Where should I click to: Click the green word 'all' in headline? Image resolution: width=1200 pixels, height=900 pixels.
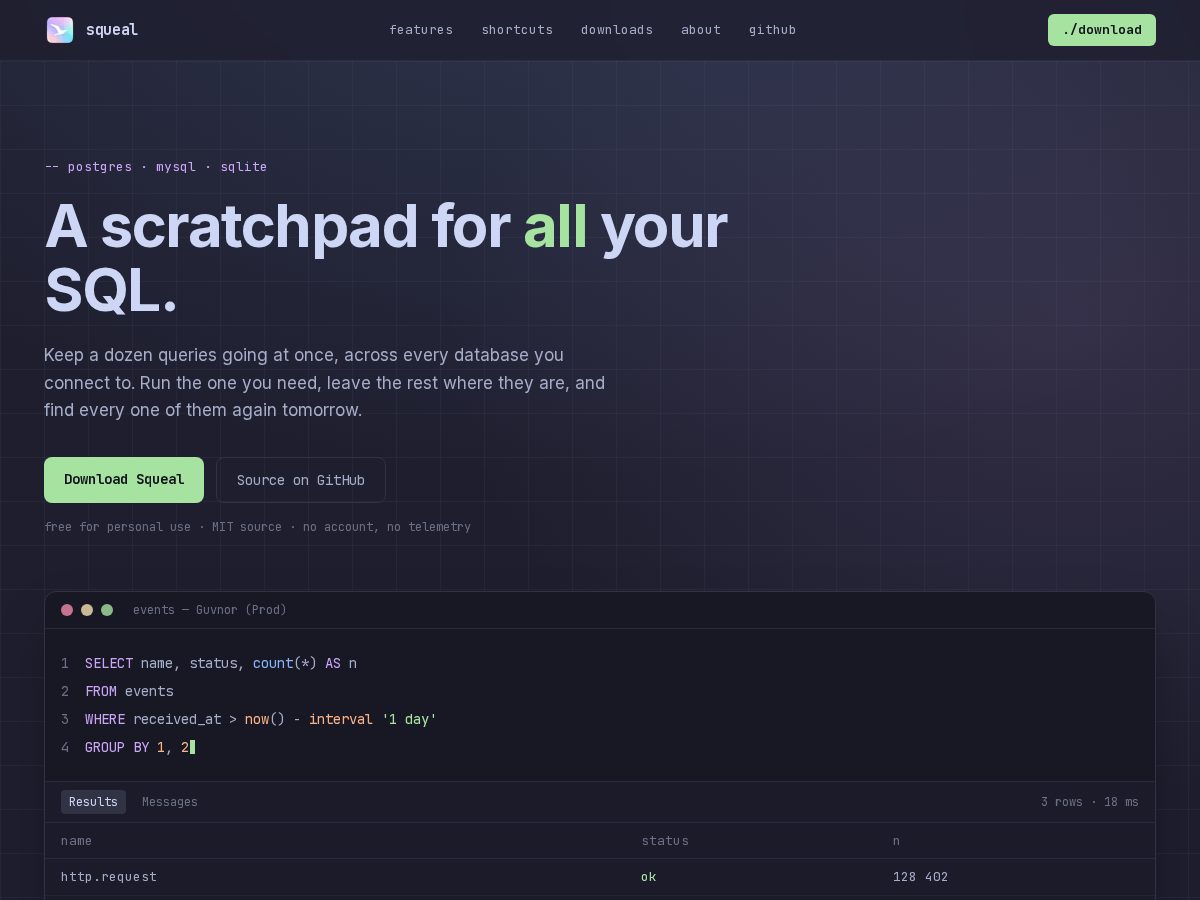point(555,226)
